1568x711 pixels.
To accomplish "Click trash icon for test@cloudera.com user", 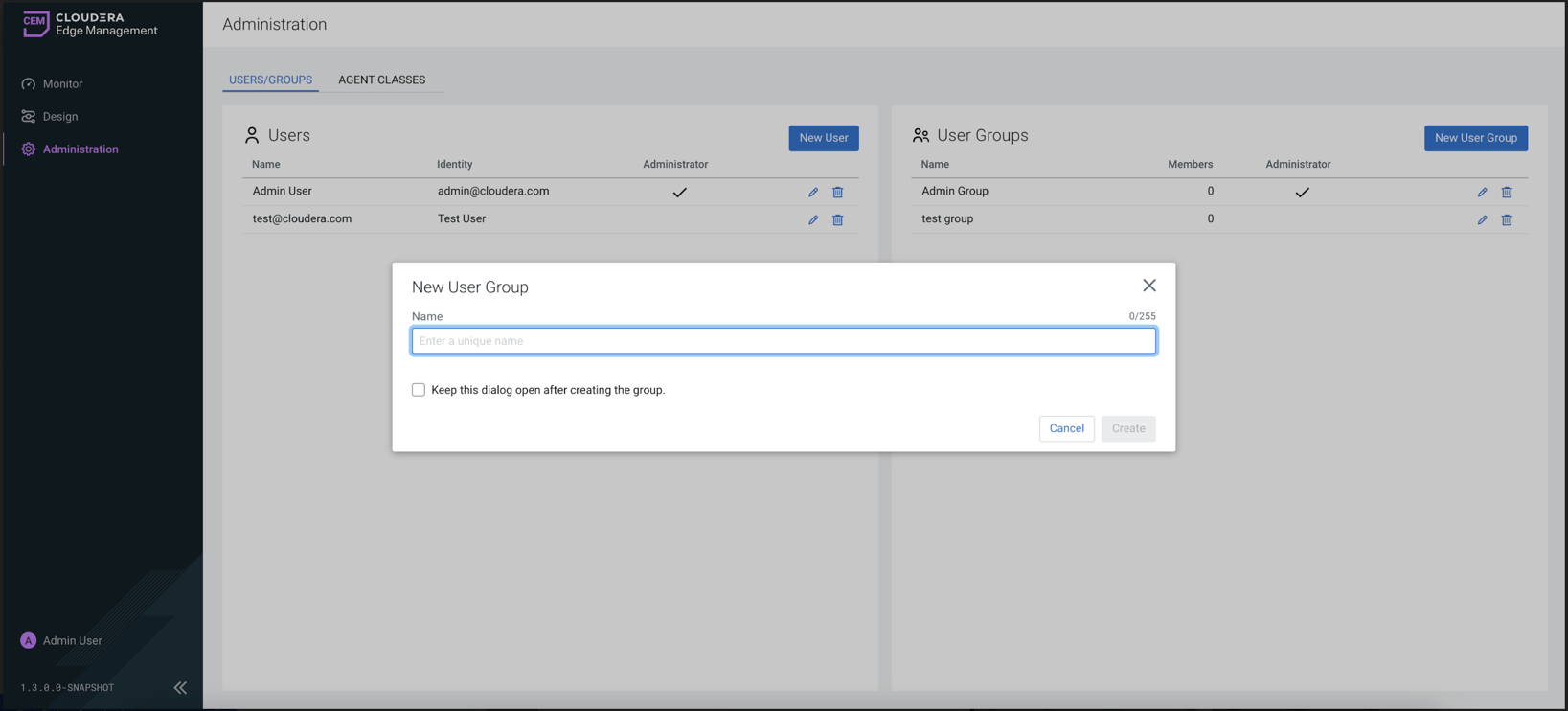I will 837,220.
